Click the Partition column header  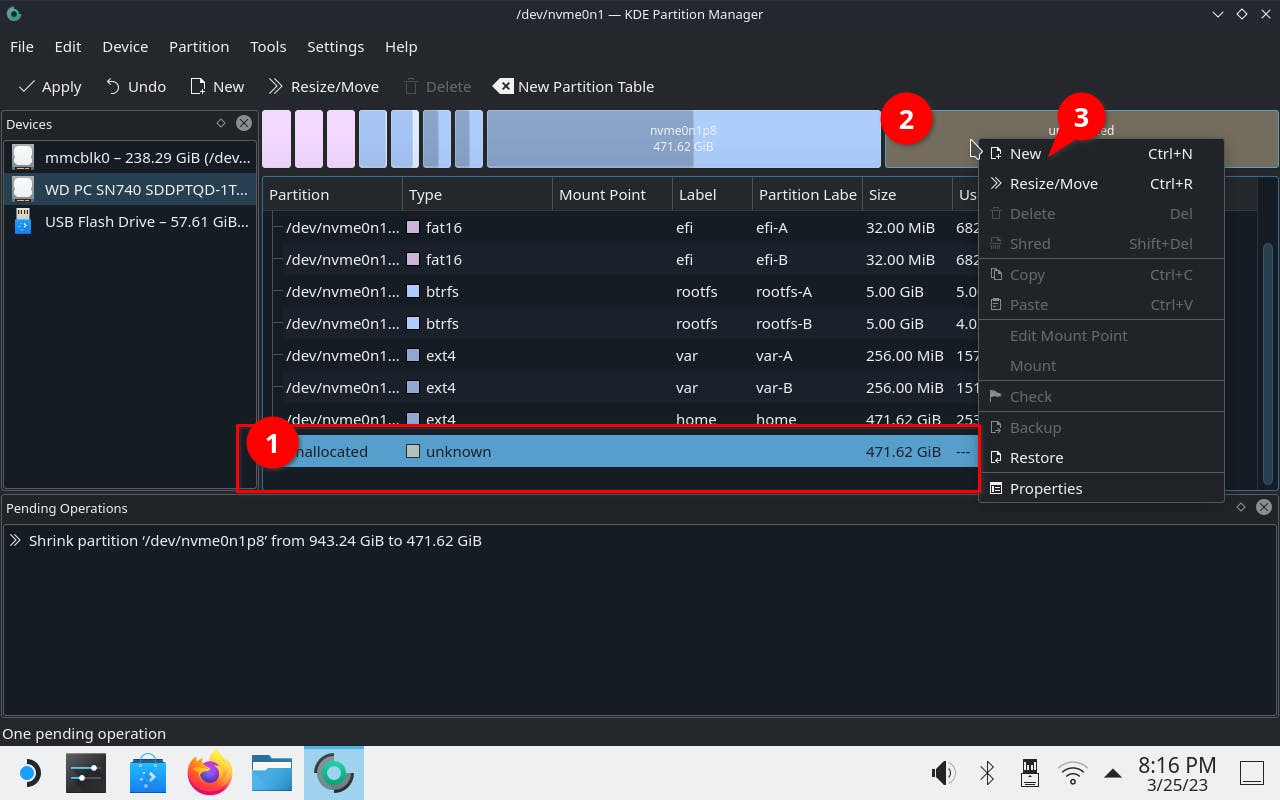point(333,195)
